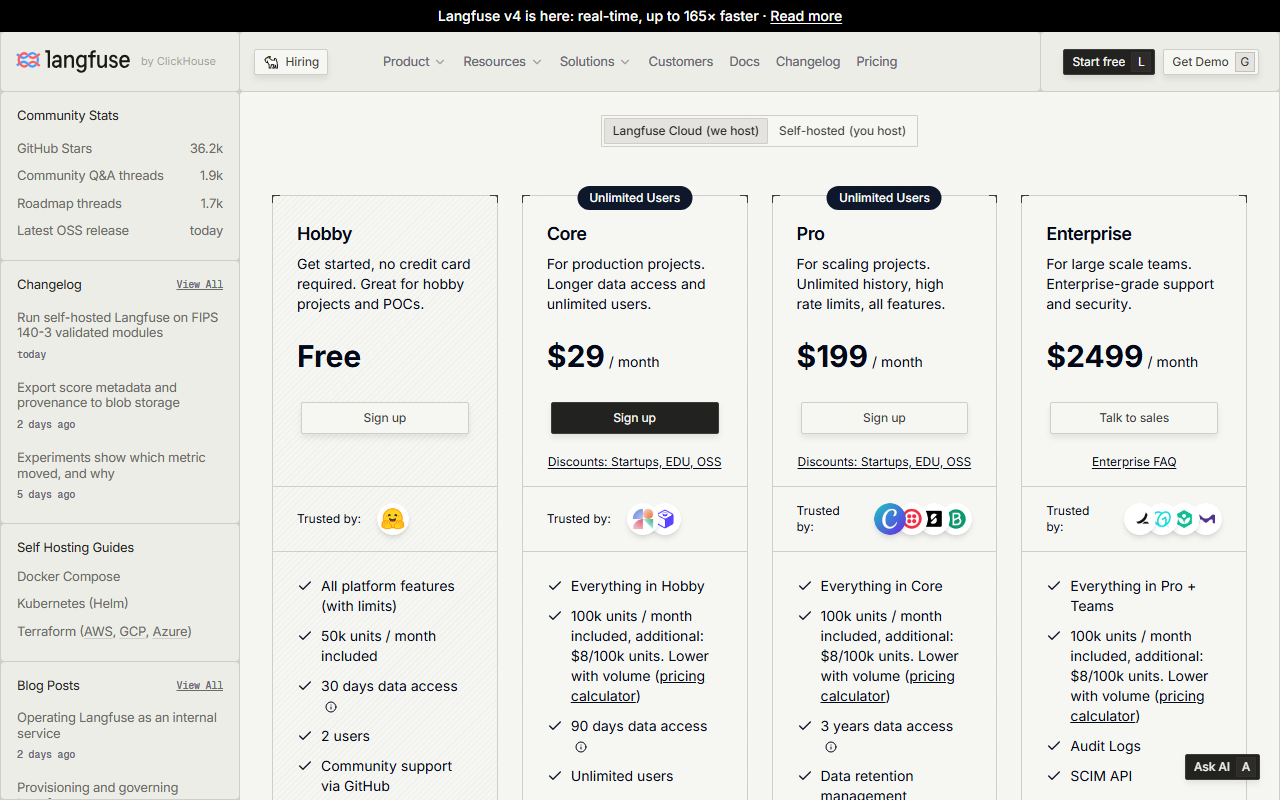1280x800 pixels.
Task: Expand the Resources menu
Action: click(502, 62)
